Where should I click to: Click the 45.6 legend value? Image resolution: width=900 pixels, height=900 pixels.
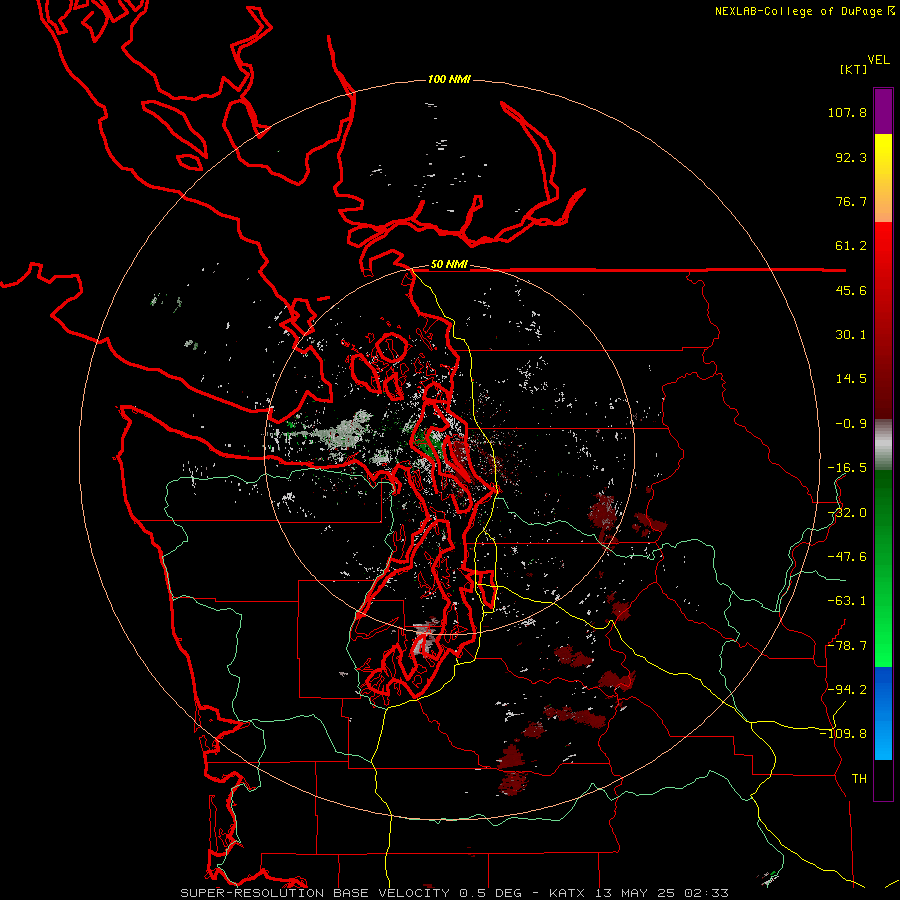pyautogui.click(x=851, y=290)
